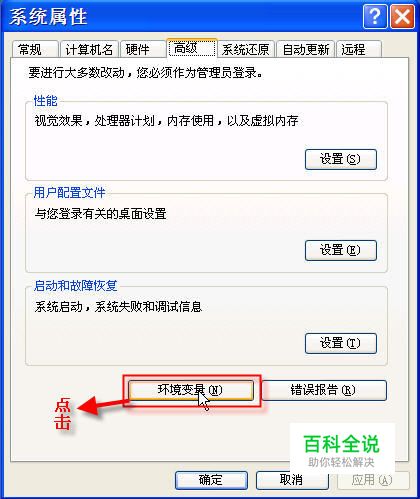
Task: Click the greyed 应用(A) button
Action: [x=373, y=480]
